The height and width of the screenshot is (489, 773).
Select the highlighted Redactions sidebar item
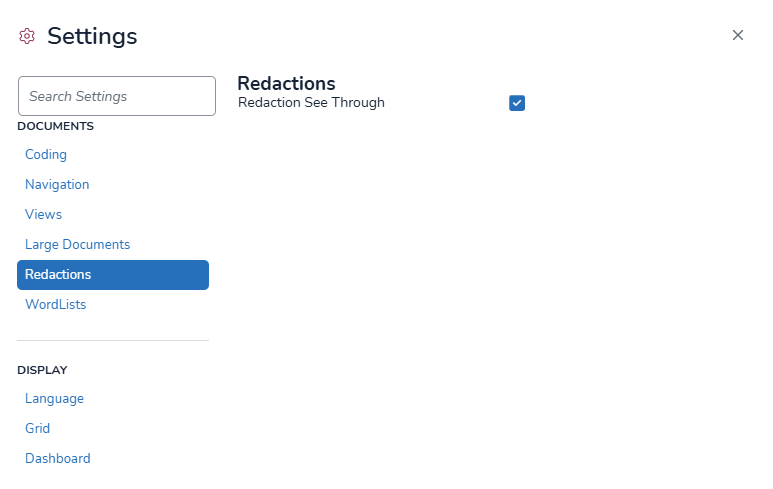pos(113,275)
